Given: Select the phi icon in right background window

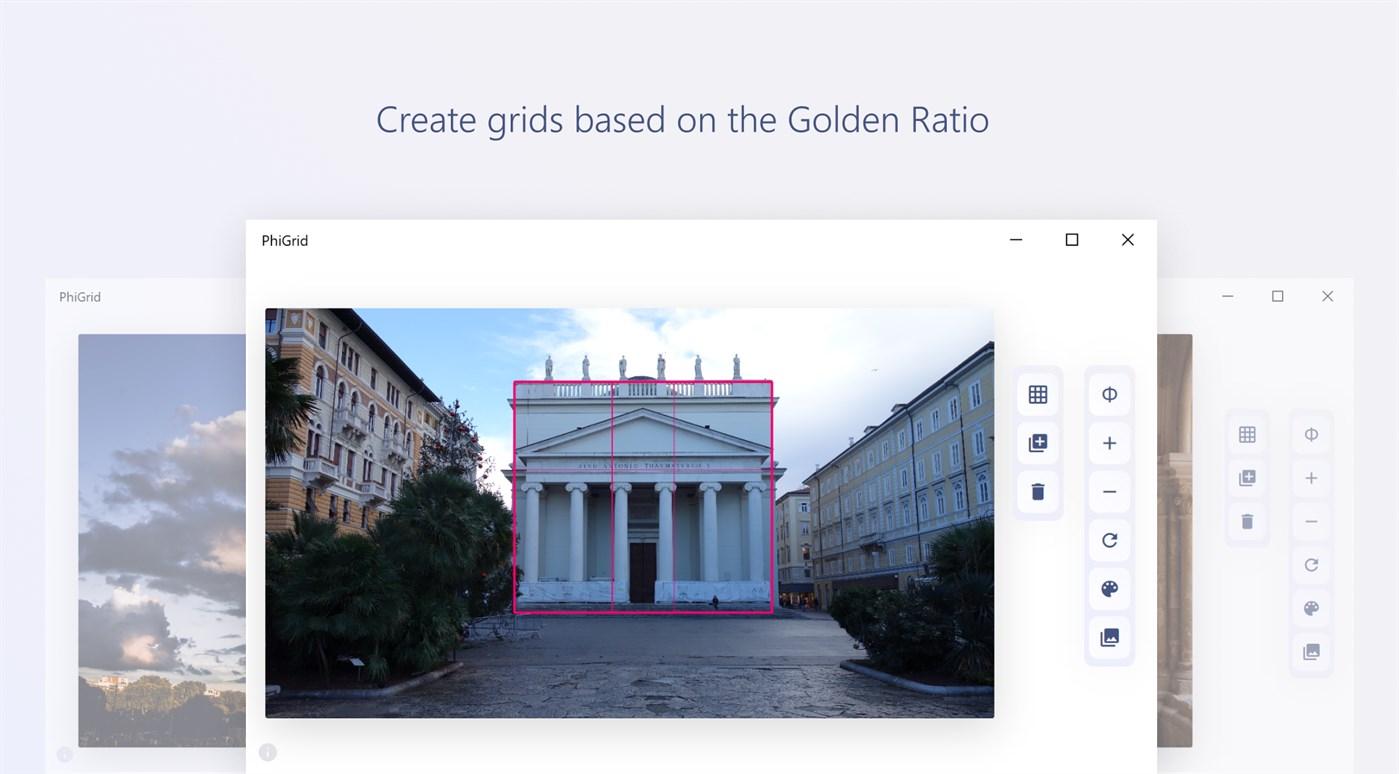Looking at the screenshot, I should 1311,433.
